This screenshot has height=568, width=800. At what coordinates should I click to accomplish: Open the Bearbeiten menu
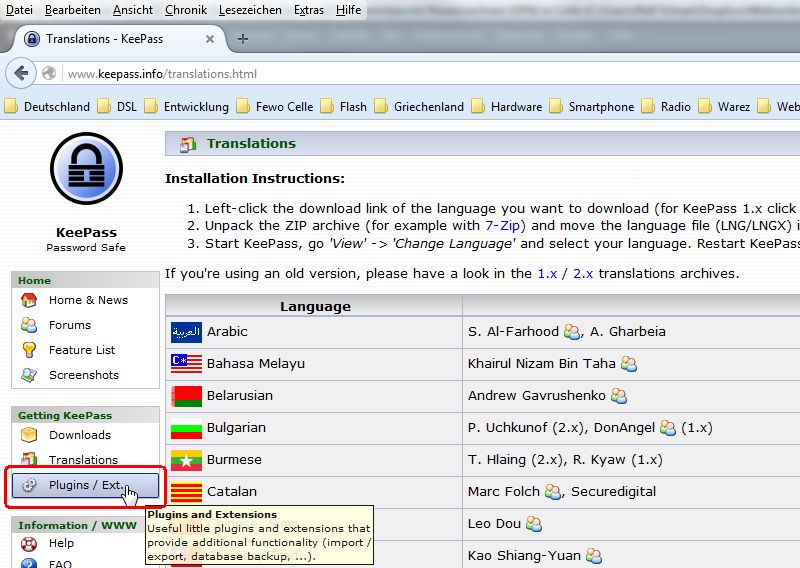(72, 10)
